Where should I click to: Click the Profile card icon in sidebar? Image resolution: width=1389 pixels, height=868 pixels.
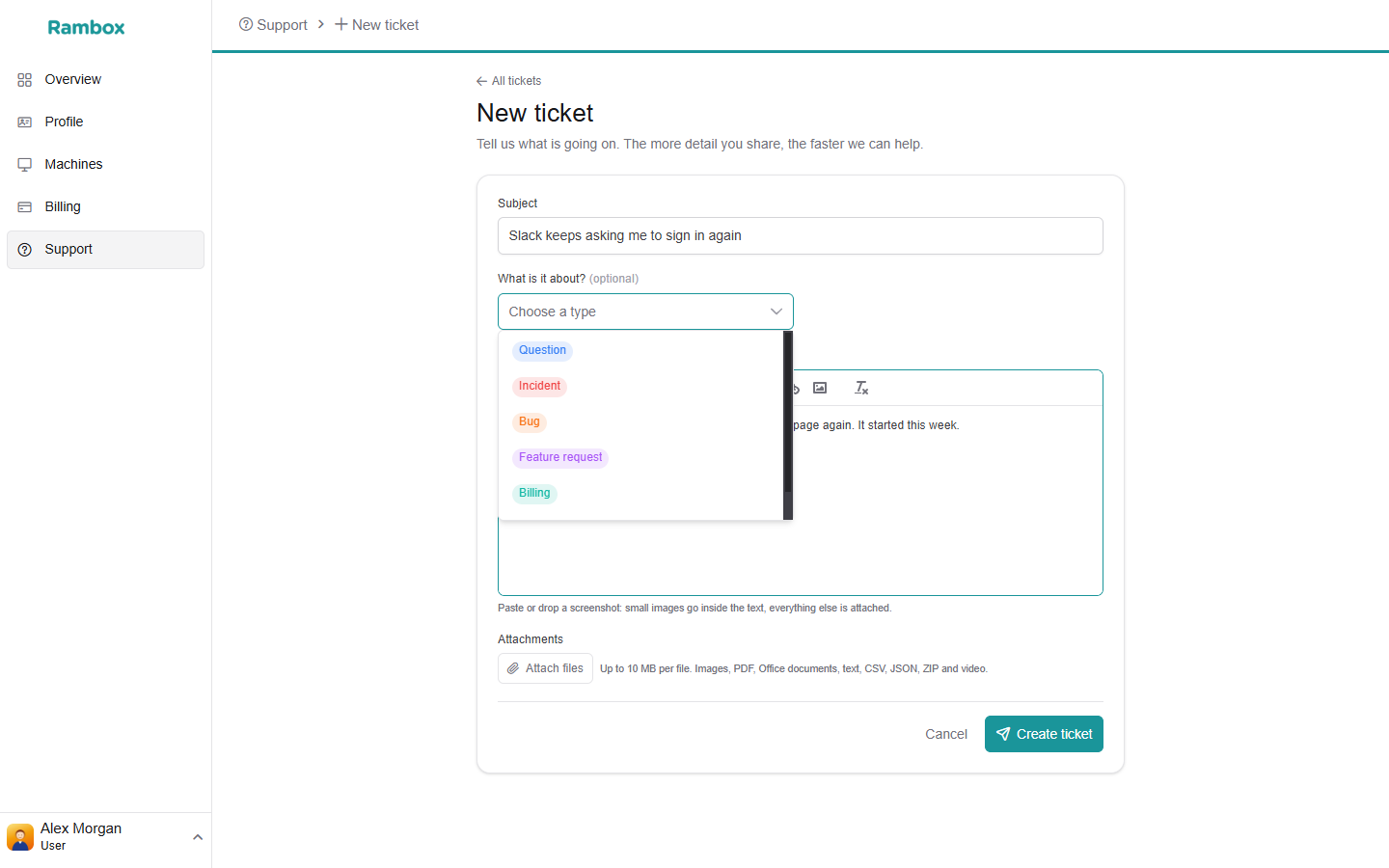[x=25, y=122]
